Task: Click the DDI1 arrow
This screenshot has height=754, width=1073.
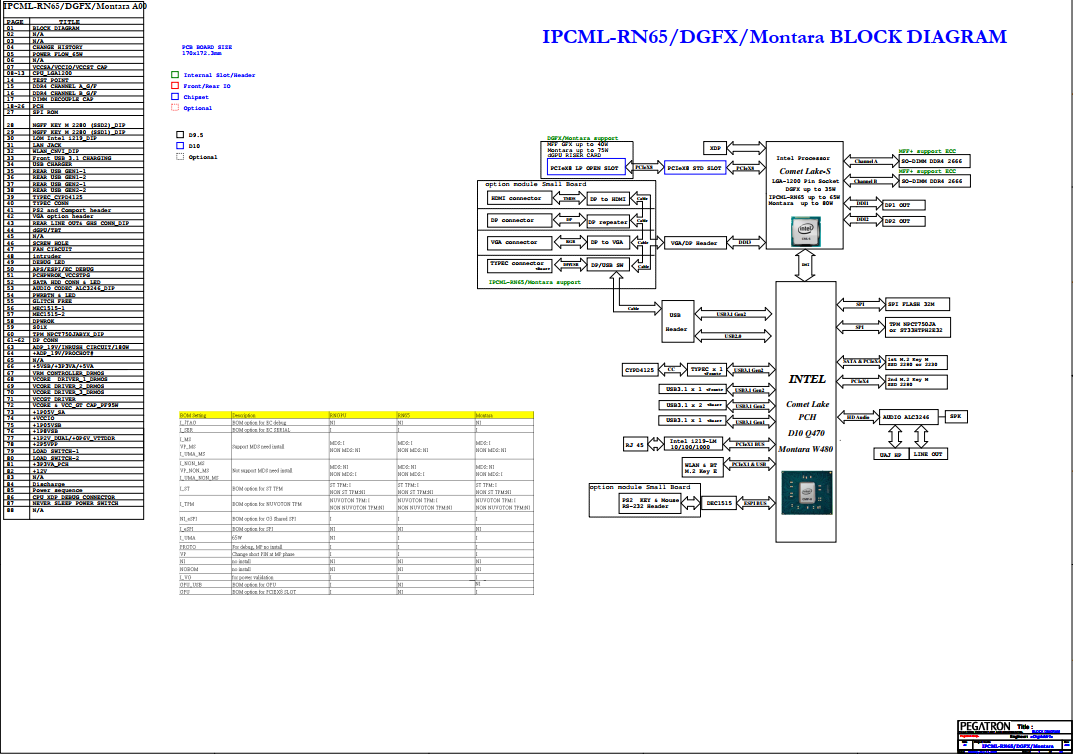Action: pyautogui.click(x=863, y=204)
